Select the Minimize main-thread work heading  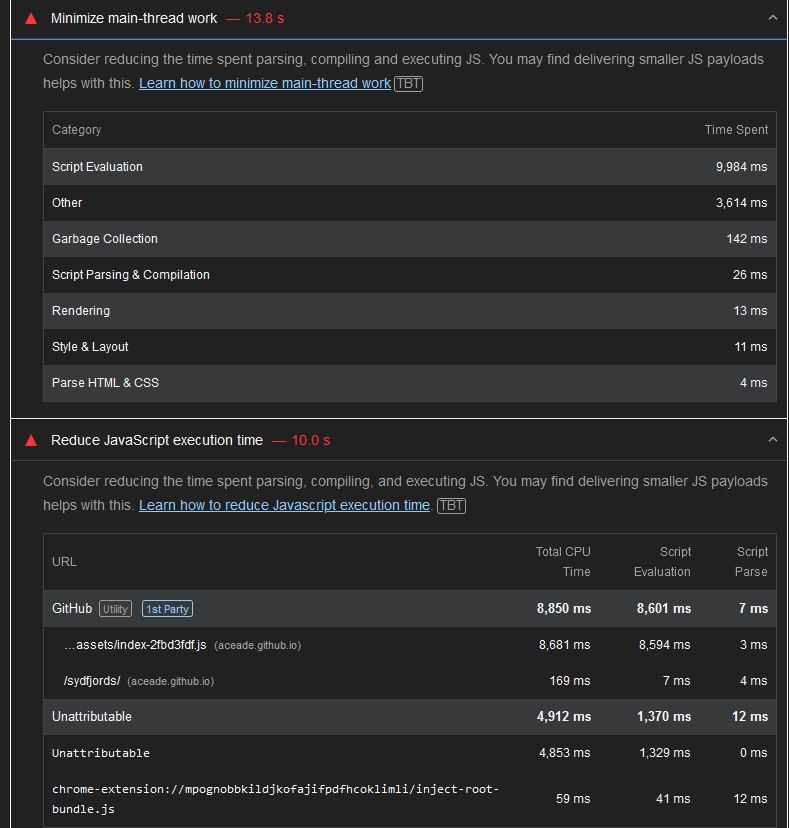(134, 18)
